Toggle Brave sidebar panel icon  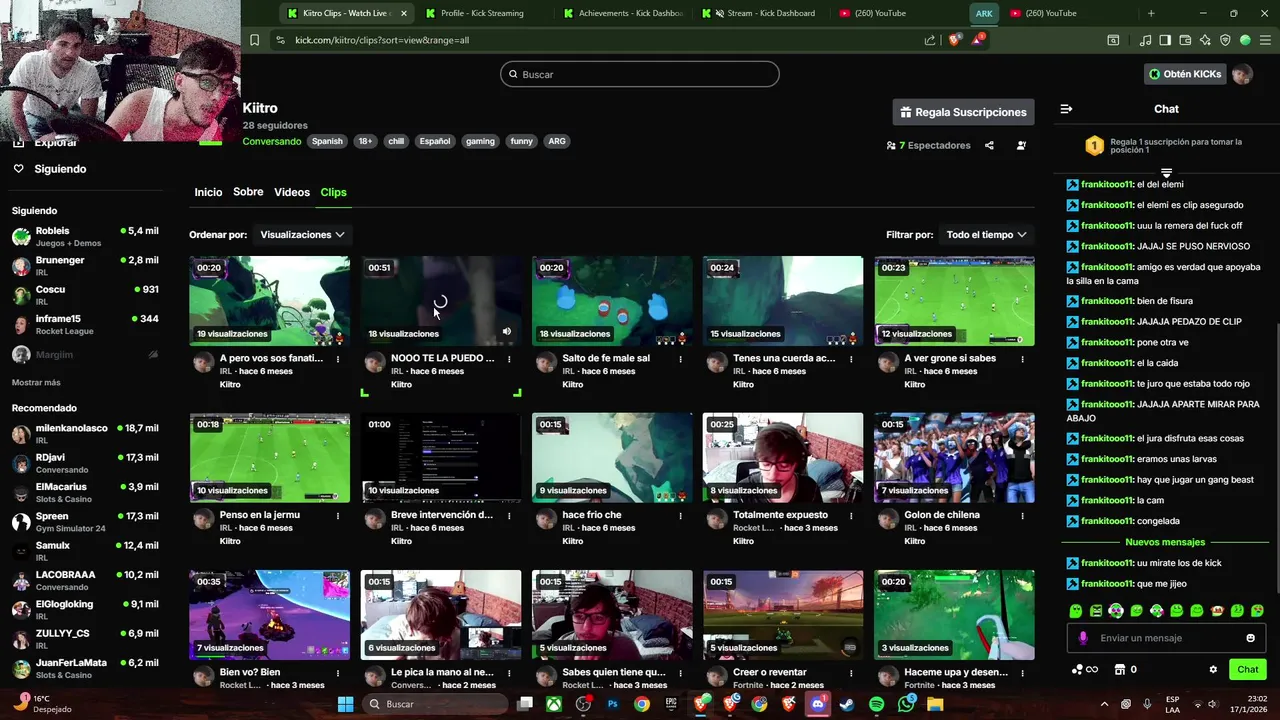point(1165,40)
